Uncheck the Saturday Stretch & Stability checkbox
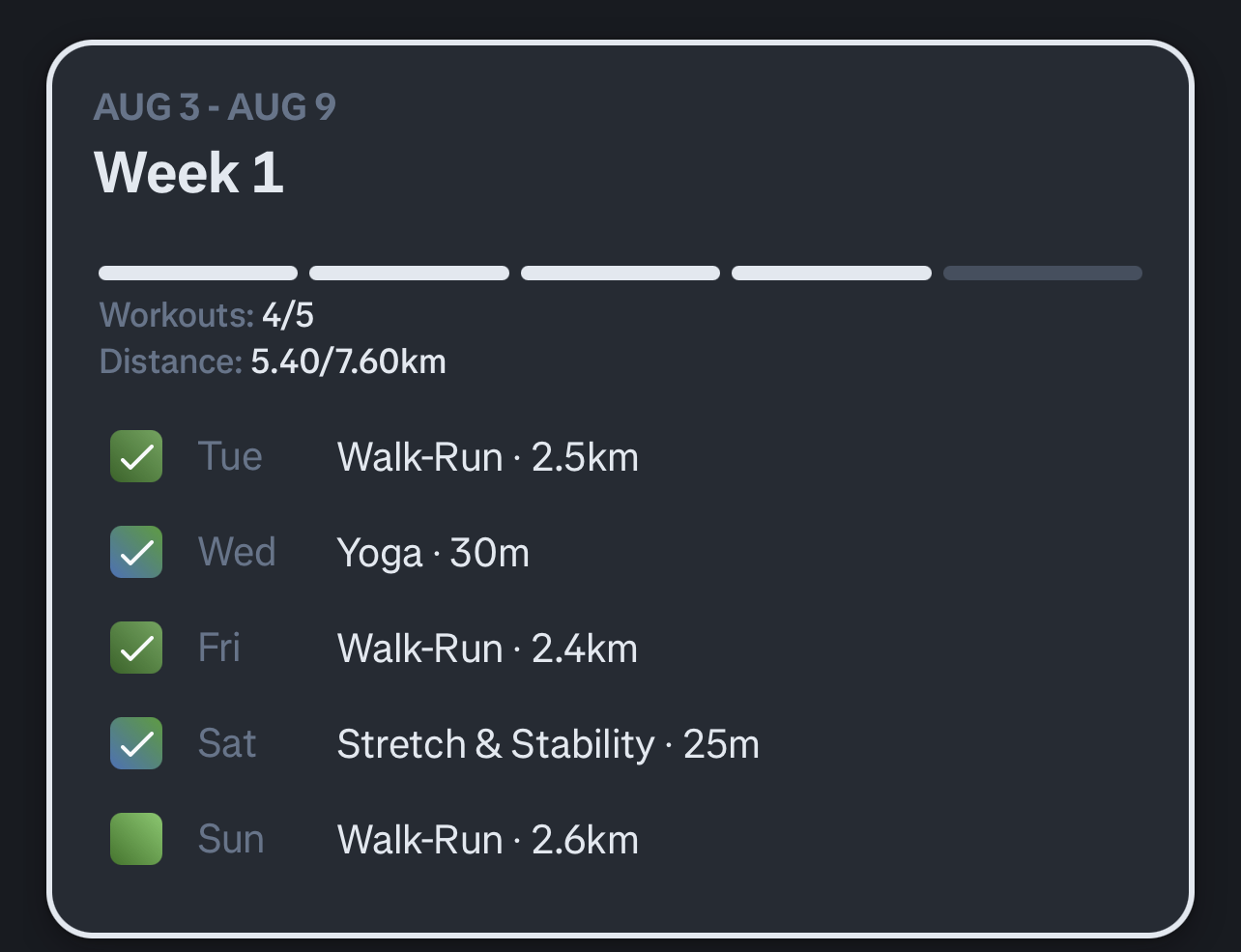The height and width of the screenshot is (952, 1241). pyautogui.click(x=136, y=743)
